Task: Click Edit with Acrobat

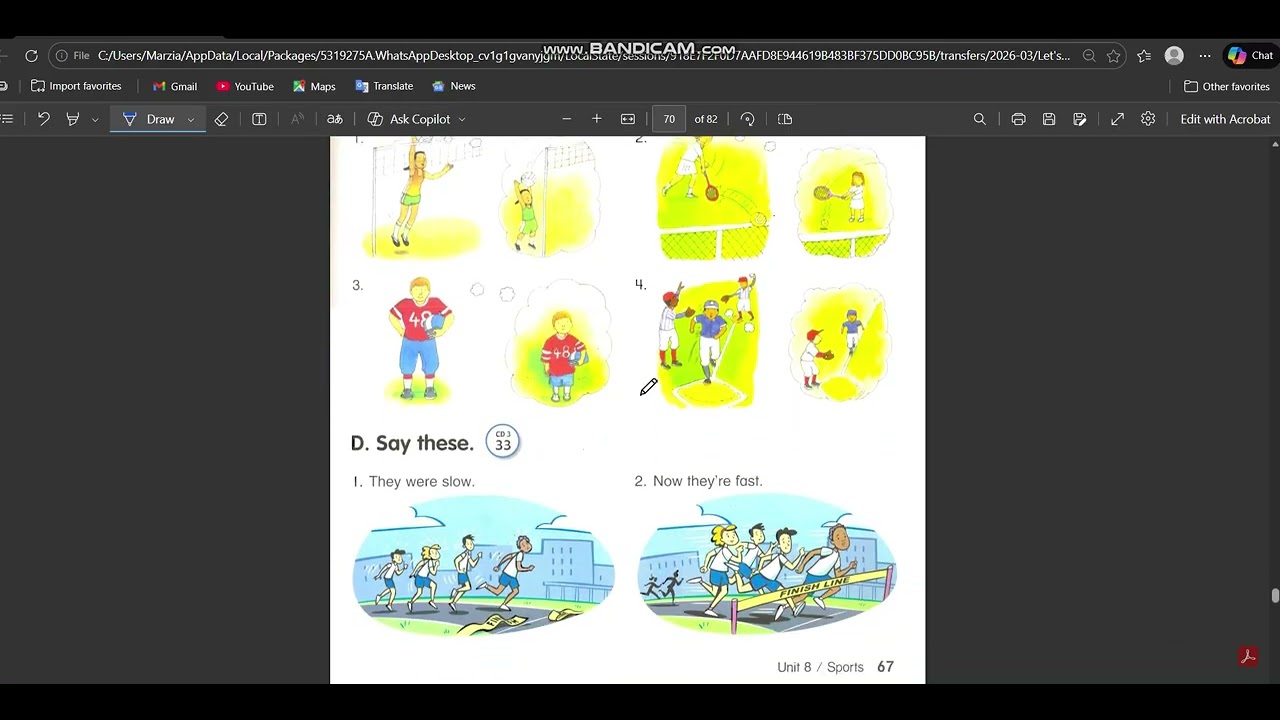Action: [x=1225, y=119]
